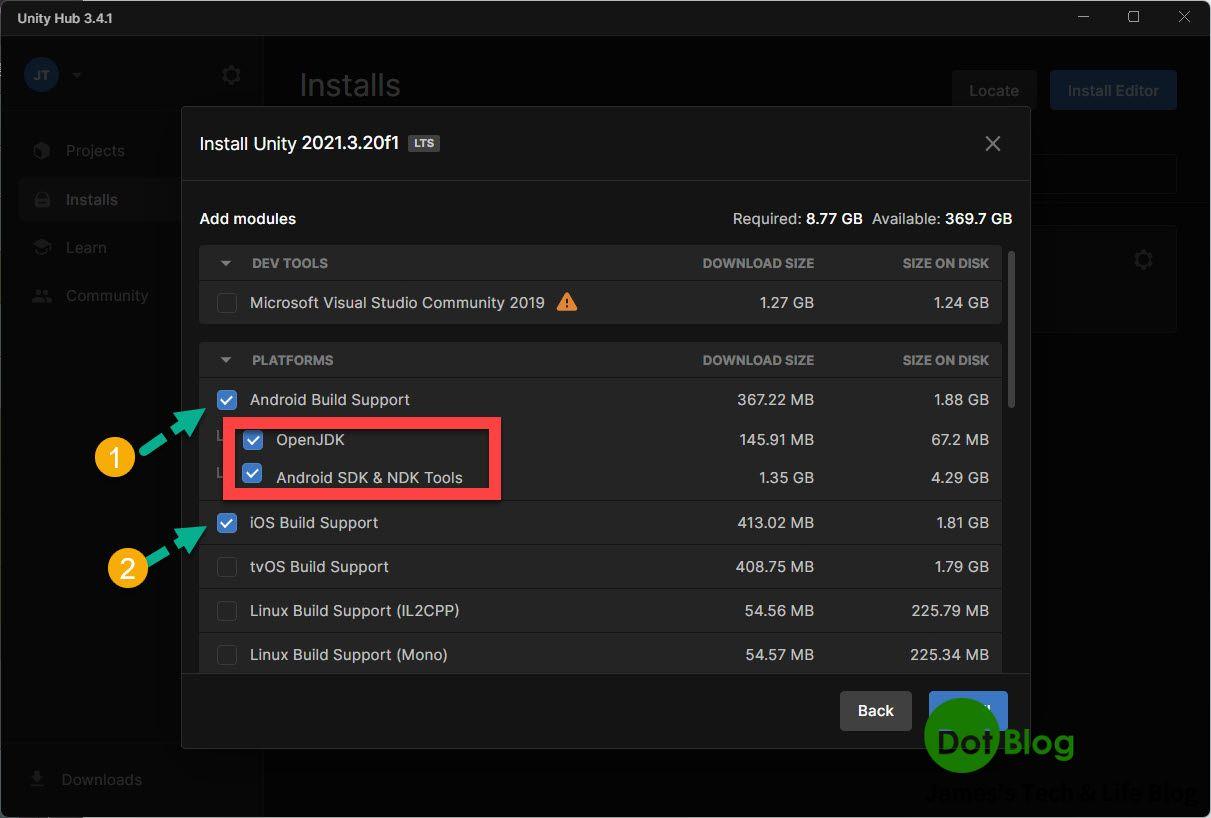Close the Install Unity dialog with X
Screen dimensions: 1211x818
993,144
